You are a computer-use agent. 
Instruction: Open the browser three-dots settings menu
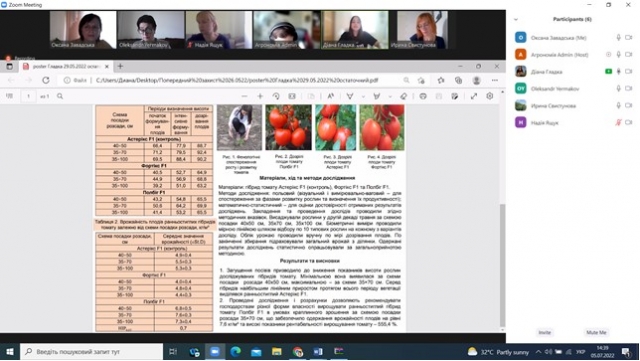[x=495, y=80]
